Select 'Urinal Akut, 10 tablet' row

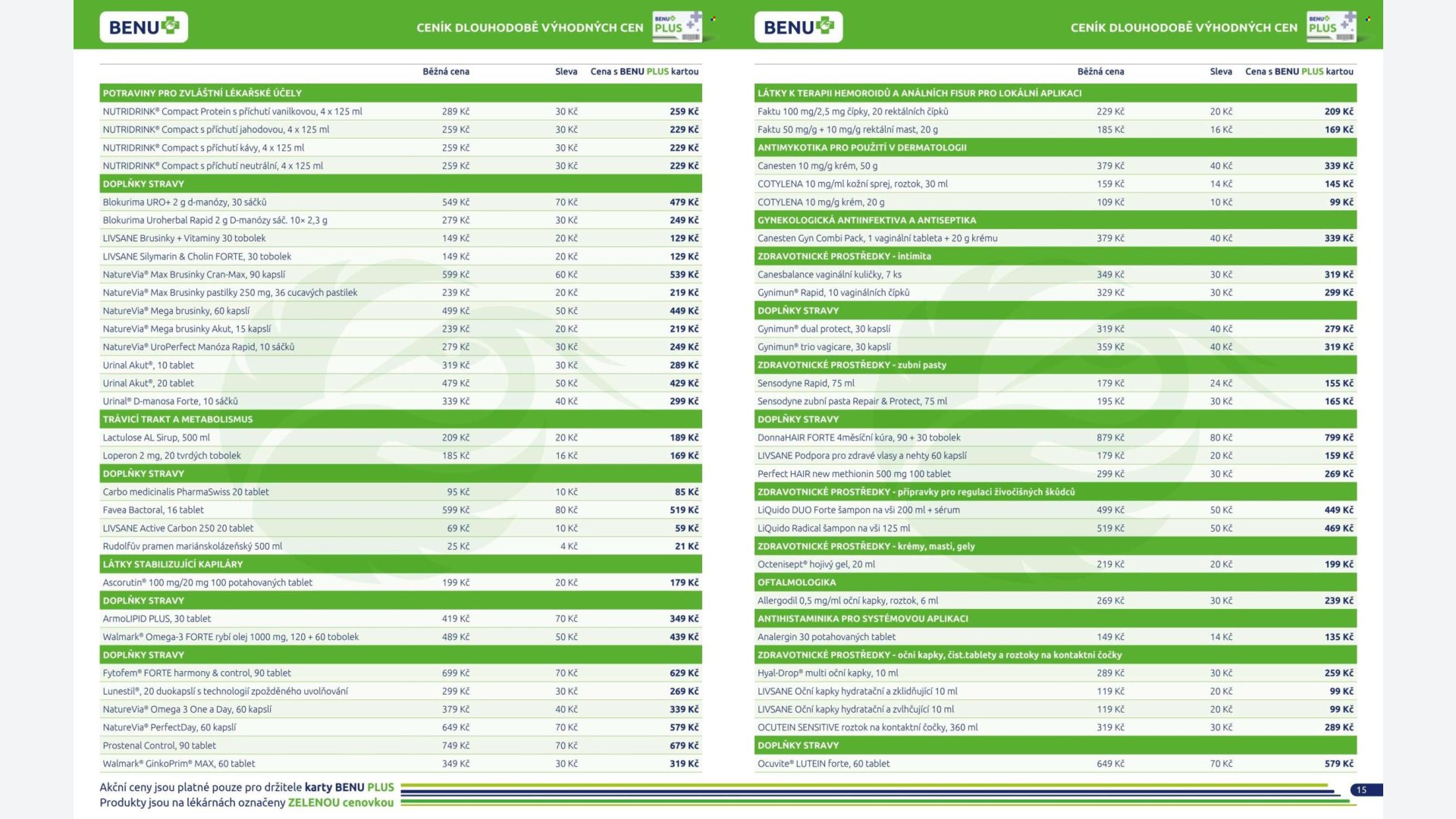[x=400, y=366]
